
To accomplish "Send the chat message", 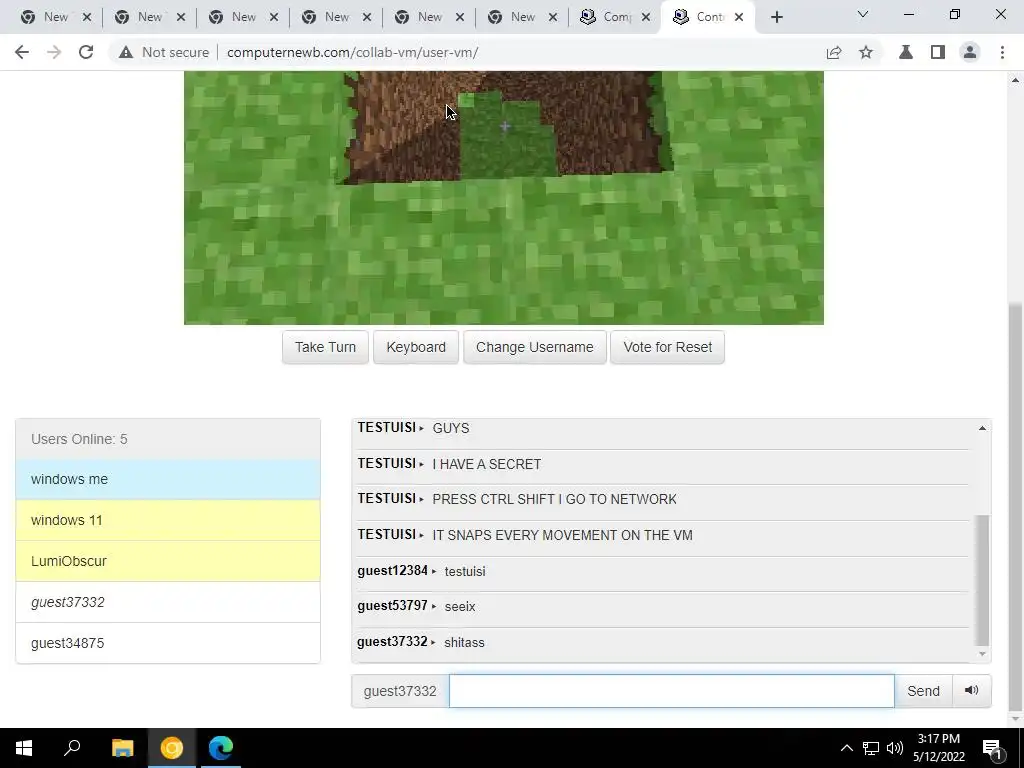I will point(923,691).
